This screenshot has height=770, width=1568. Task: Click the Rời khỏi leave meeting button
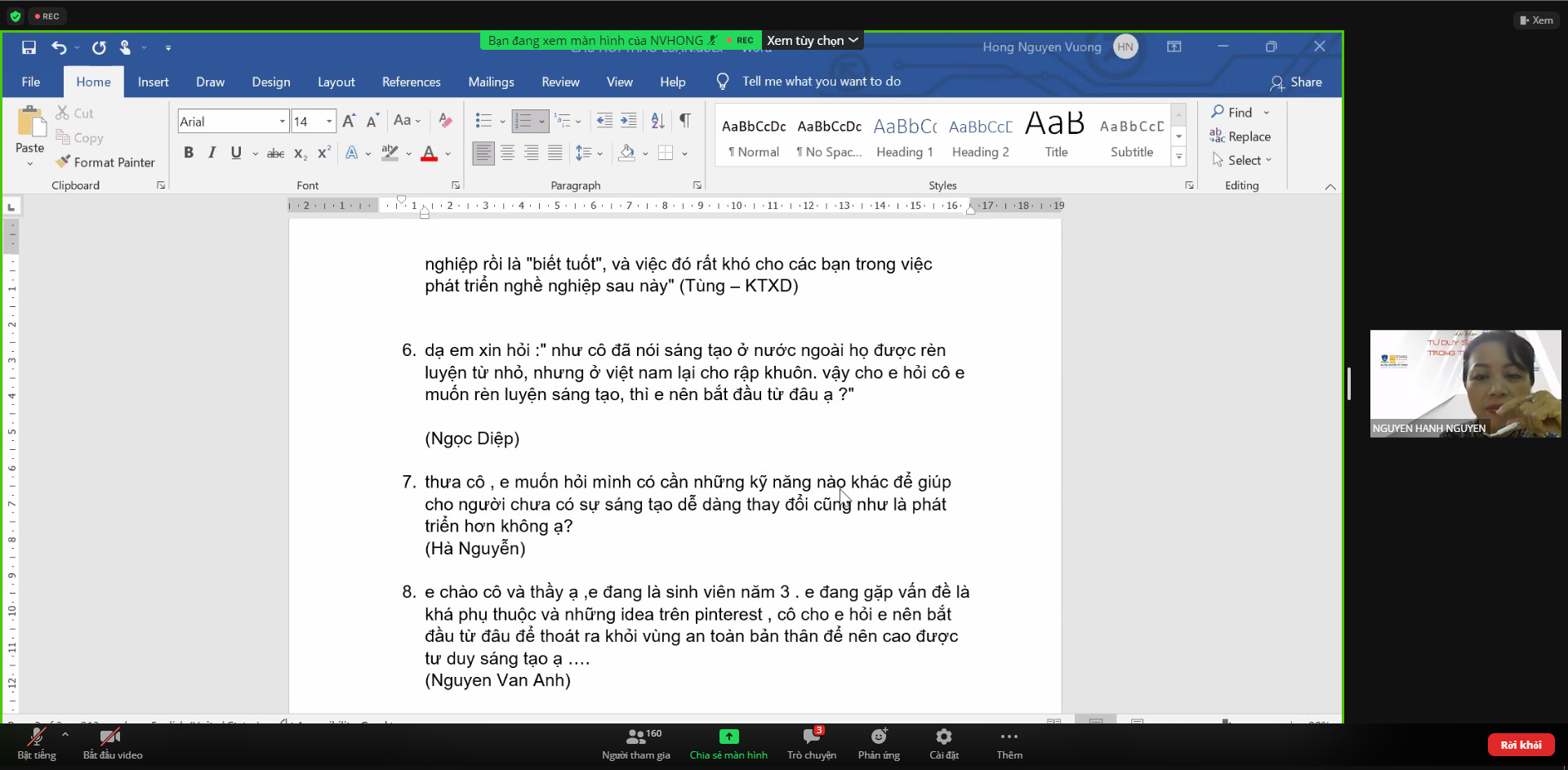point(1520,745)
